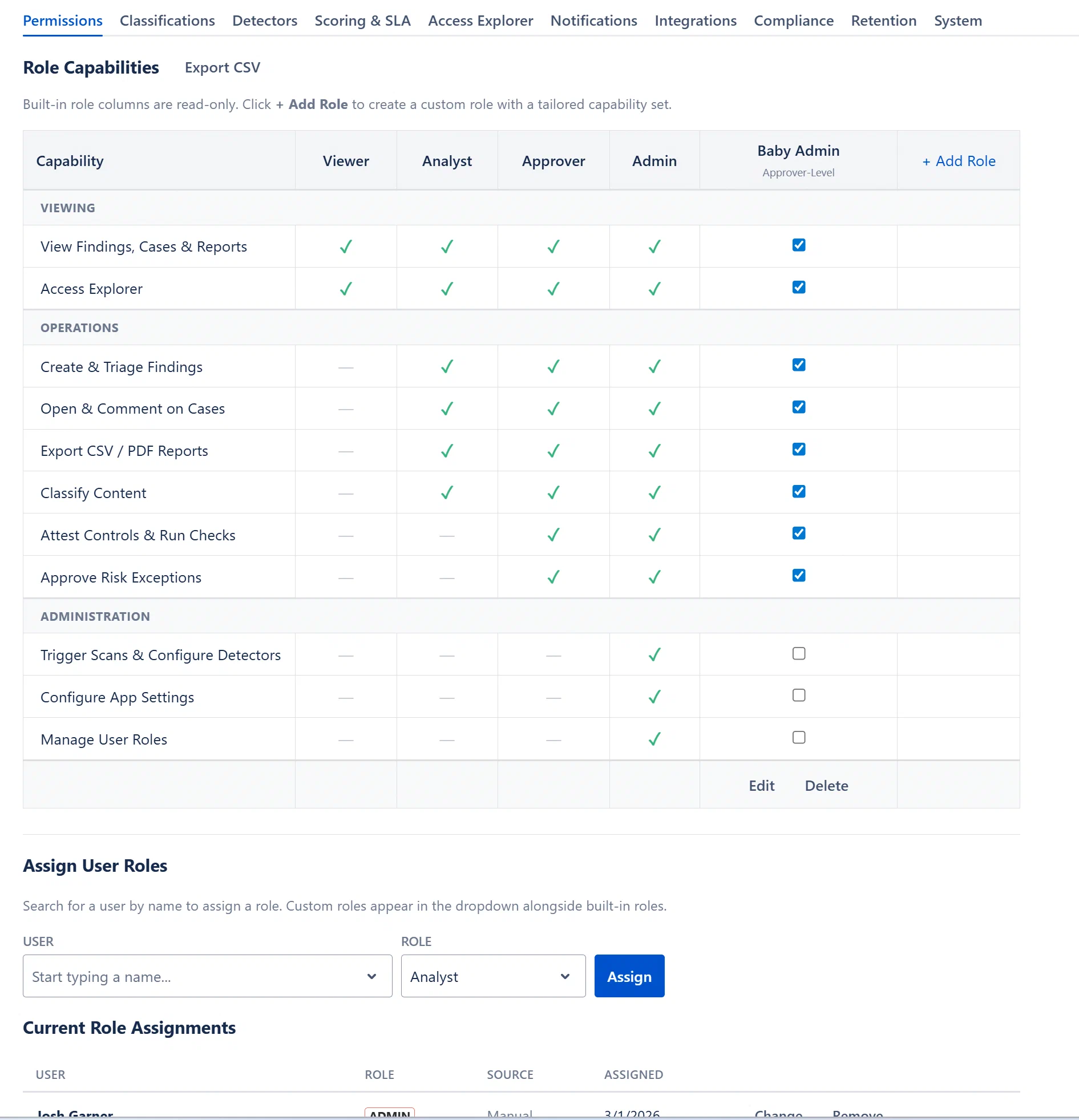Toggle Baby Admin Create & Triage Findings
The image size is (1079, 1120).
[798, 365]
